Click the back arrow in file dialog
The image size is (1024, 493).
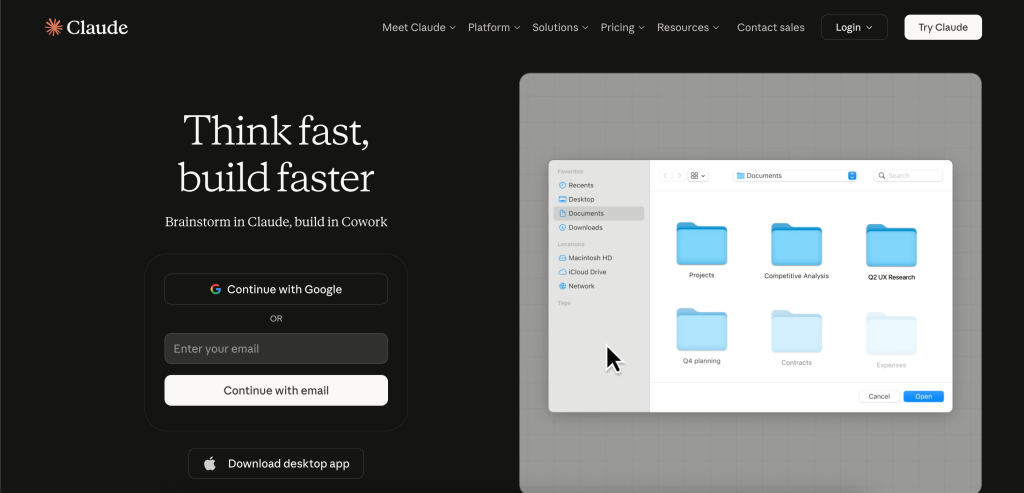point(665,176)
